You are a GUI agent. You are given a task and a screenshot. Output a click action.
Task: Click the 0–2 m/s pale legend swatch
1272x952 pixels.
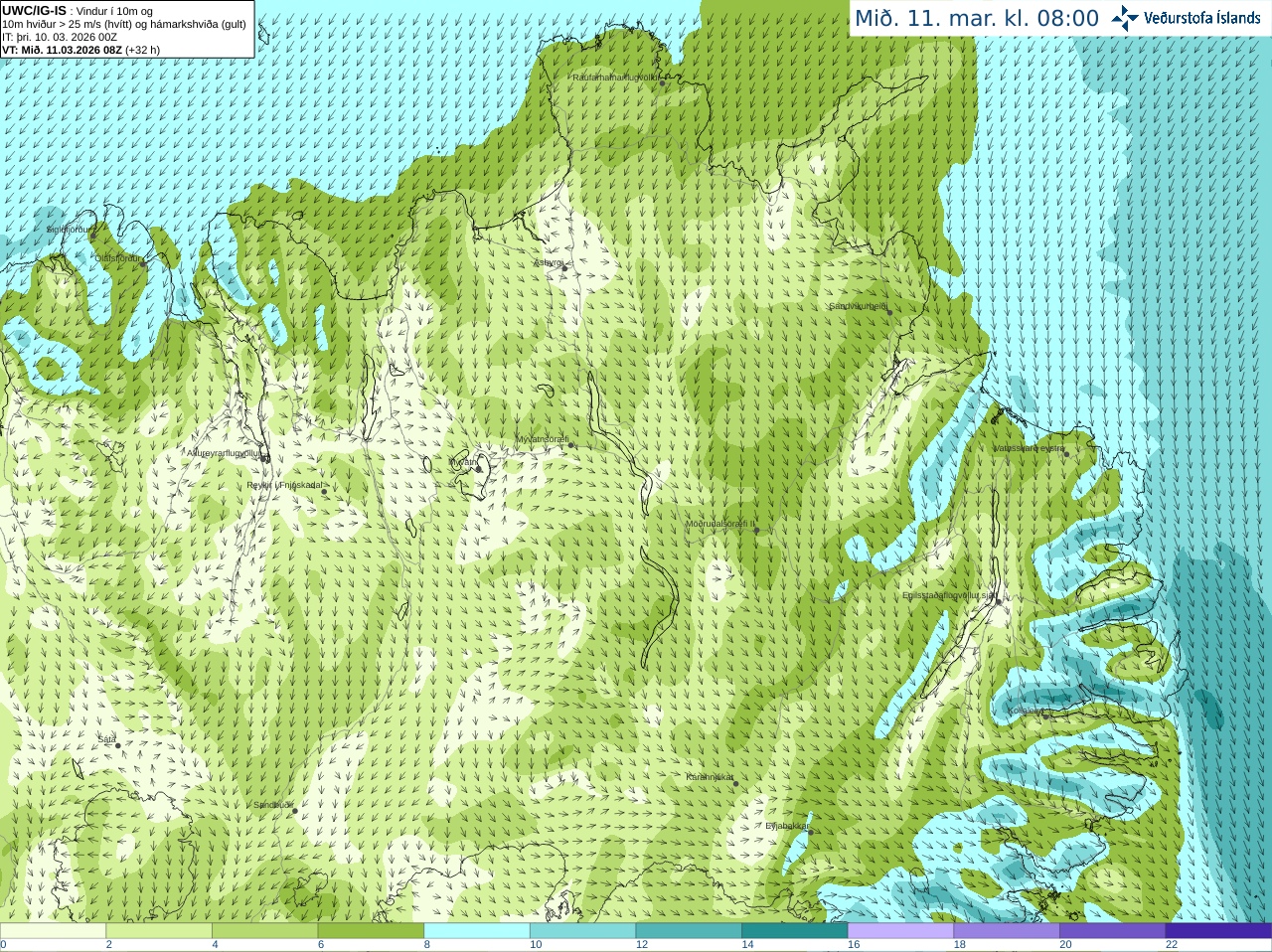(x=53, y=931)
